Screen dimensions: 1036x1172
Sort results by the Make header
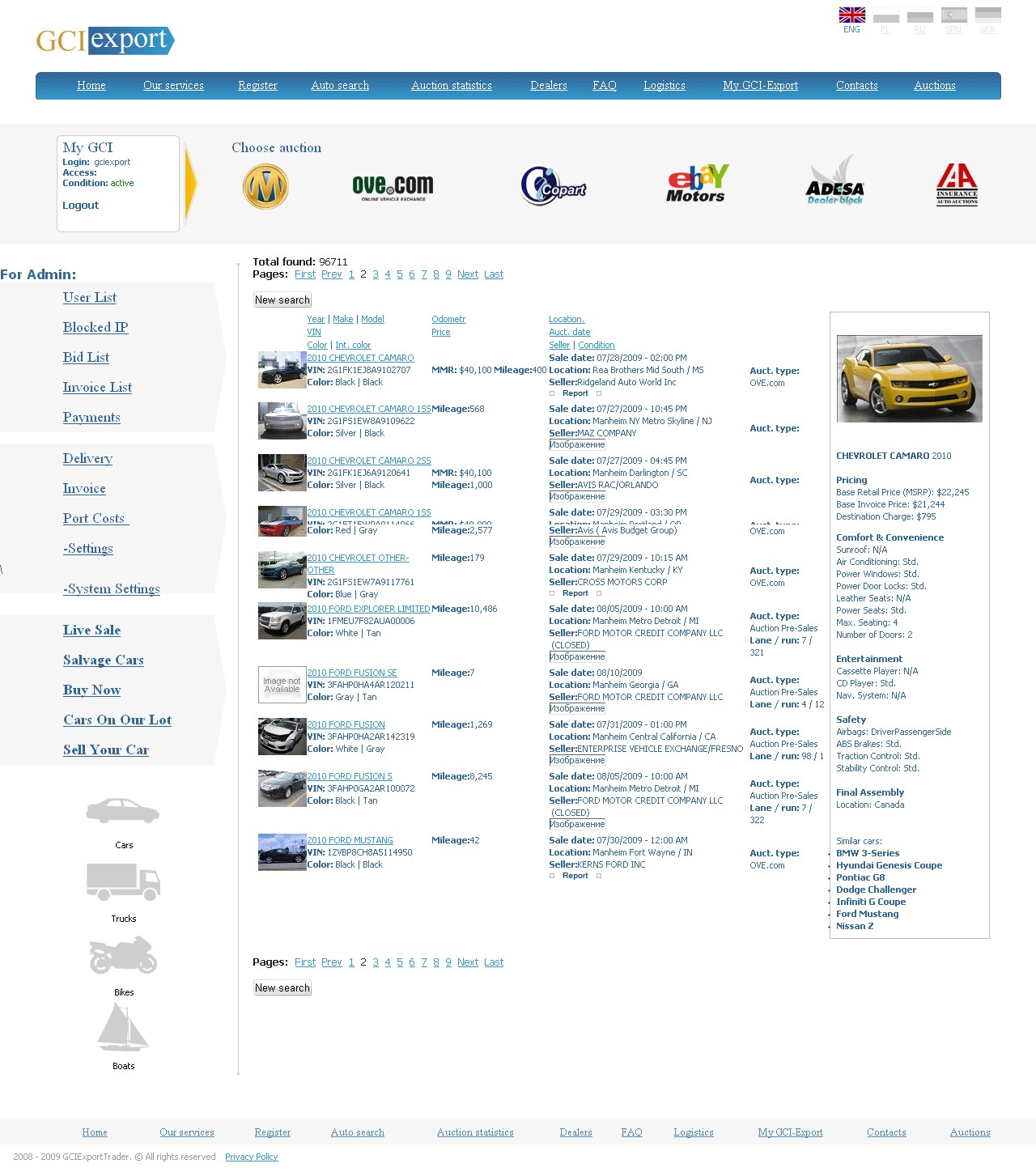343,319
